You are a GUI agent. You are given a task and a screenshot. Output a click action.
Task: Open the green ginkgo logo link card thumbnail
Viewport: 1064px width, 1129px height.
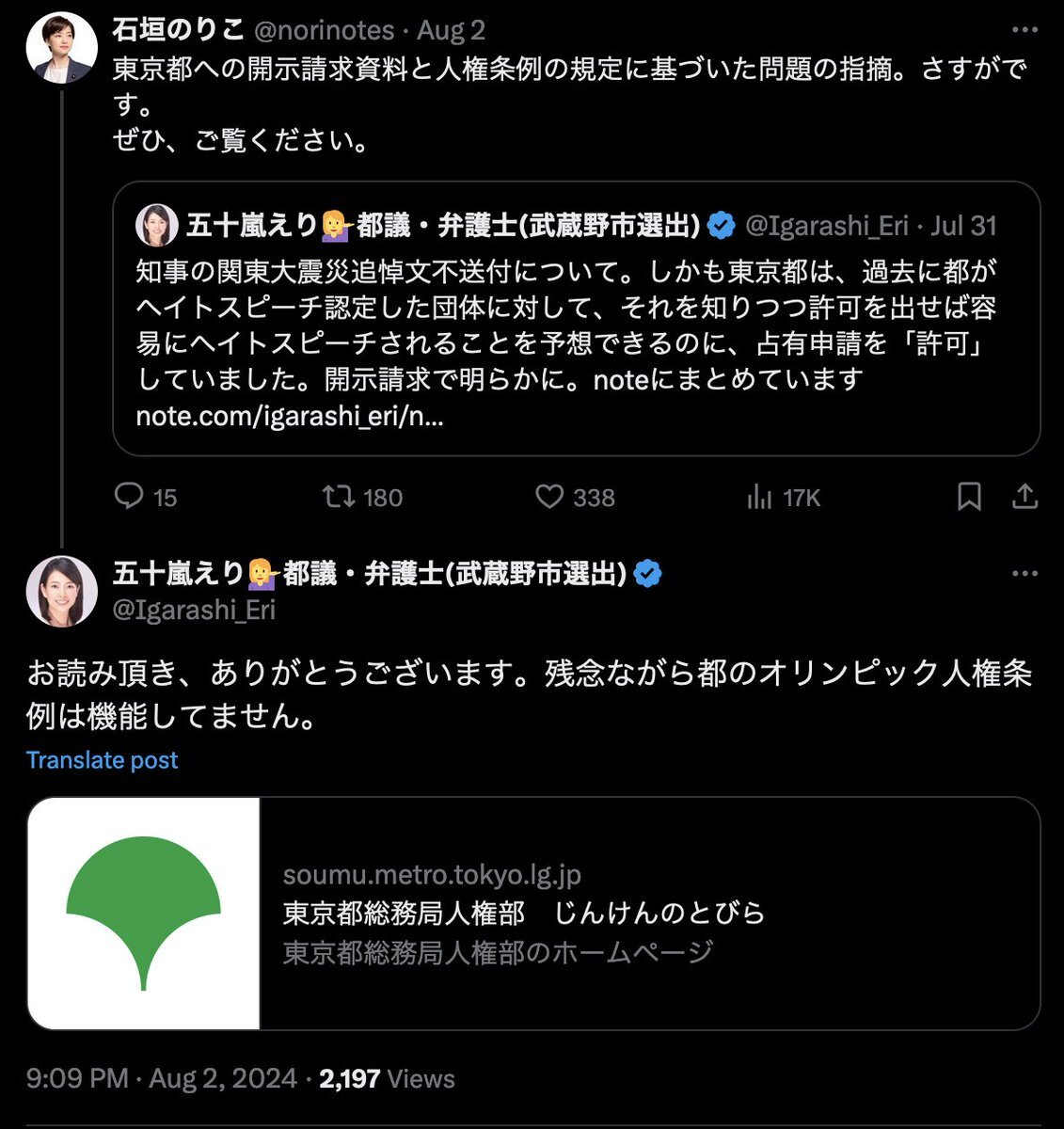point(144,914)
